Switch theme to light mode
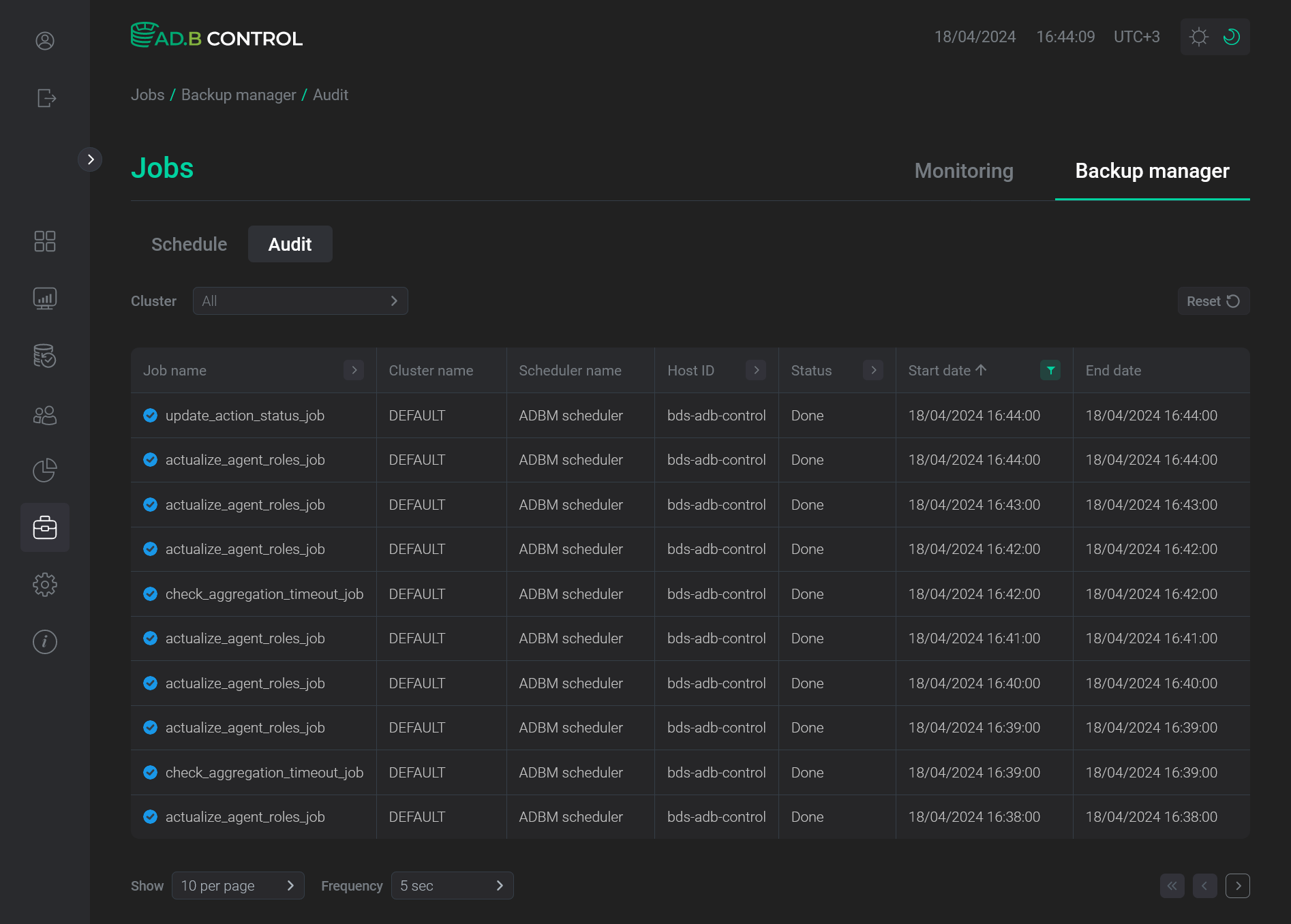Image resolution: width=1291 pixels, height=924 pixels. (1198, 37)
